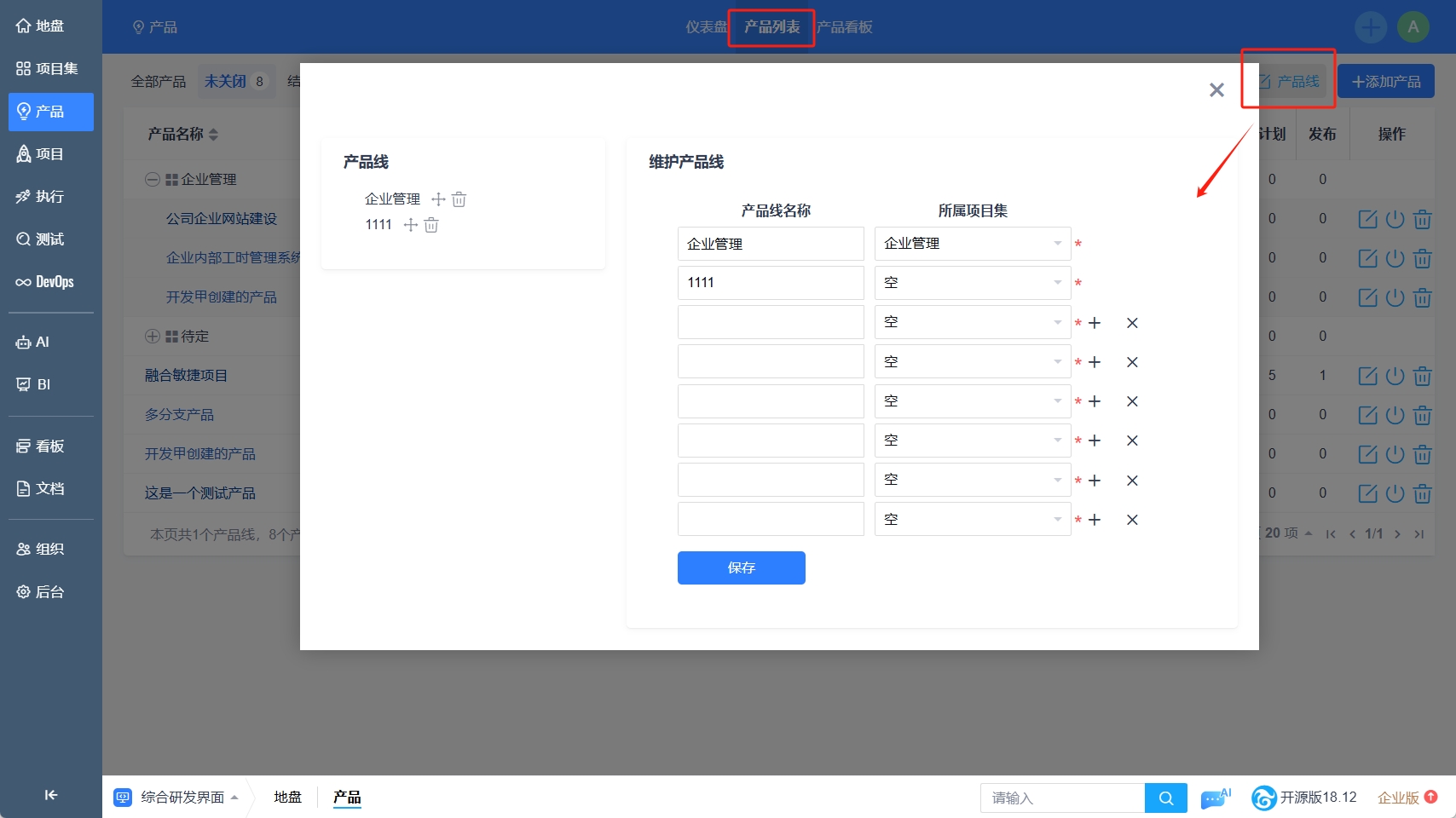Delete product line 1111 from the list
The height and width of the screenshot is (818, 1456).
point(431,225)
